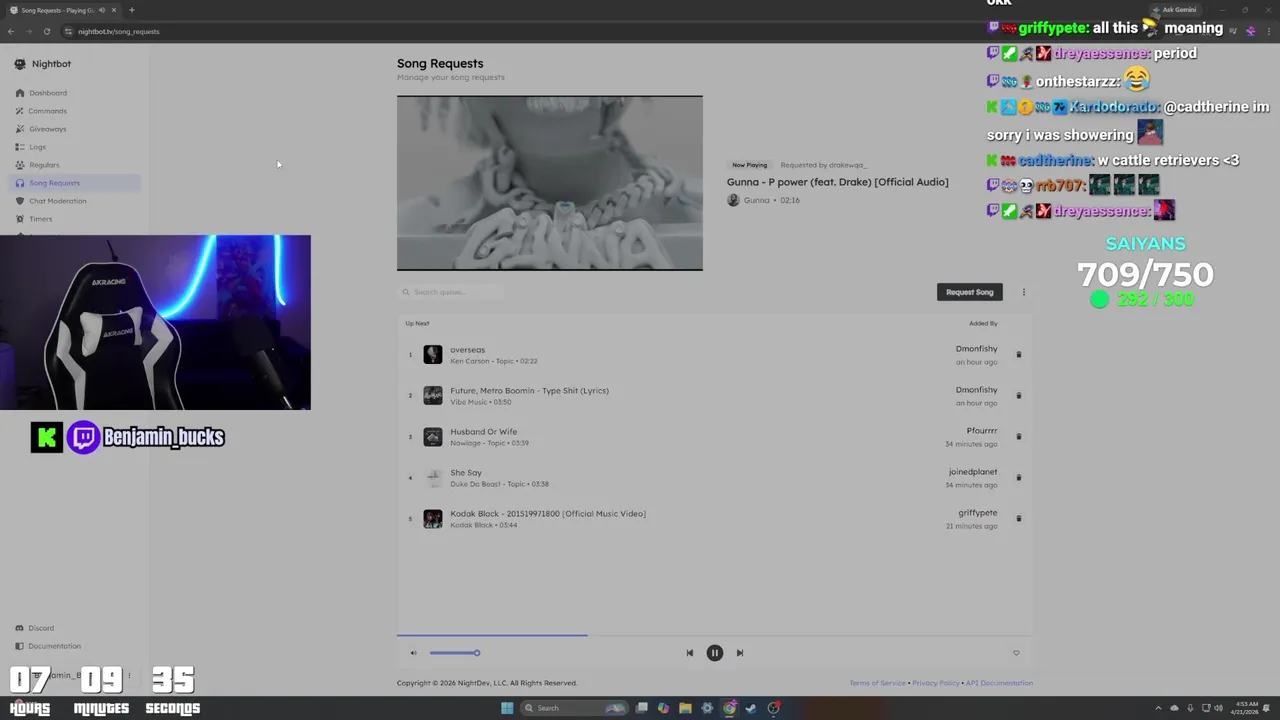Open the Gunna P power song title

(838, 182)
